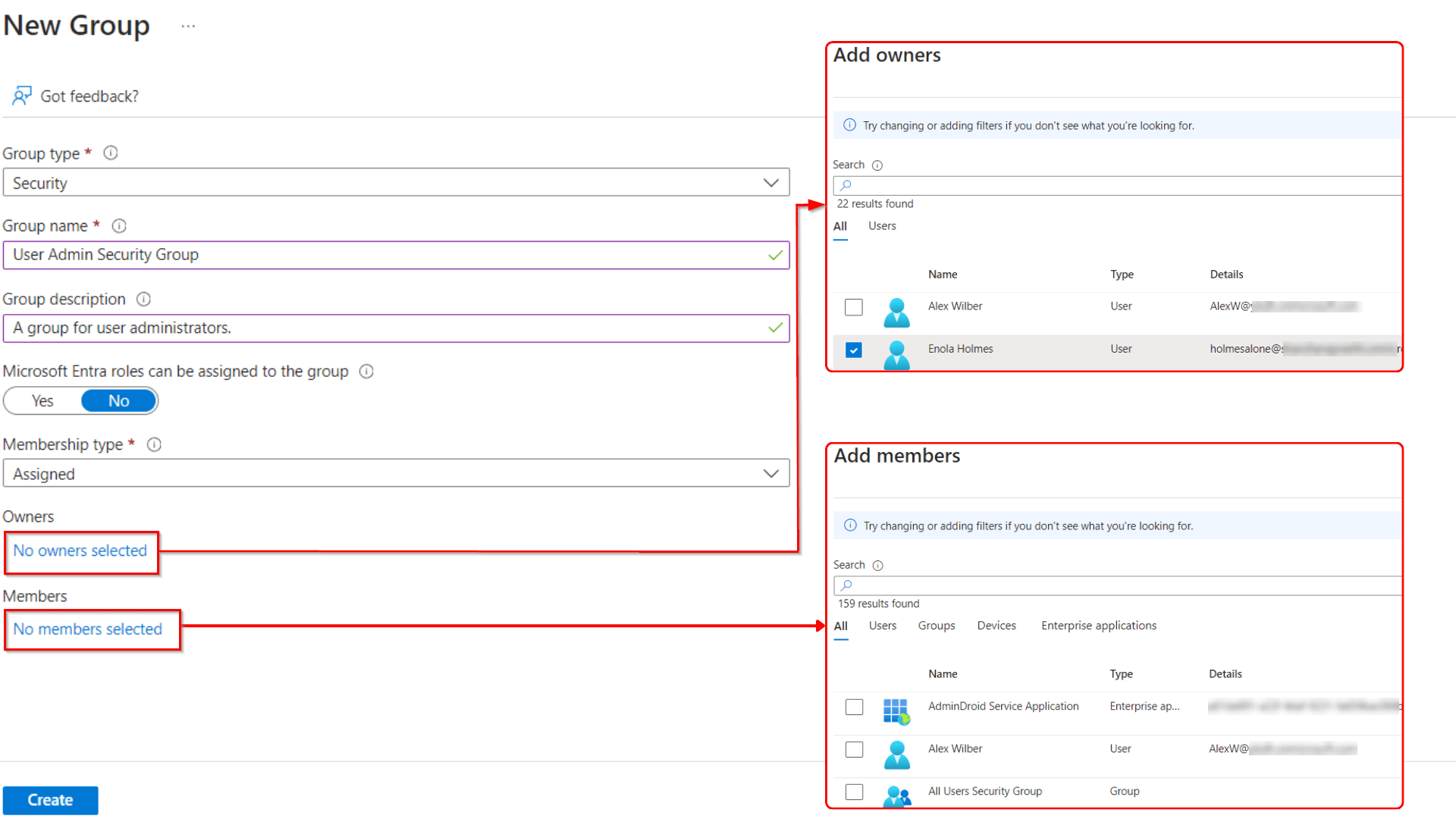The width and height of the screenshot is (1456, 819).
Task: Open the ellipsis menu beside New Group
Action: (187, 25)
